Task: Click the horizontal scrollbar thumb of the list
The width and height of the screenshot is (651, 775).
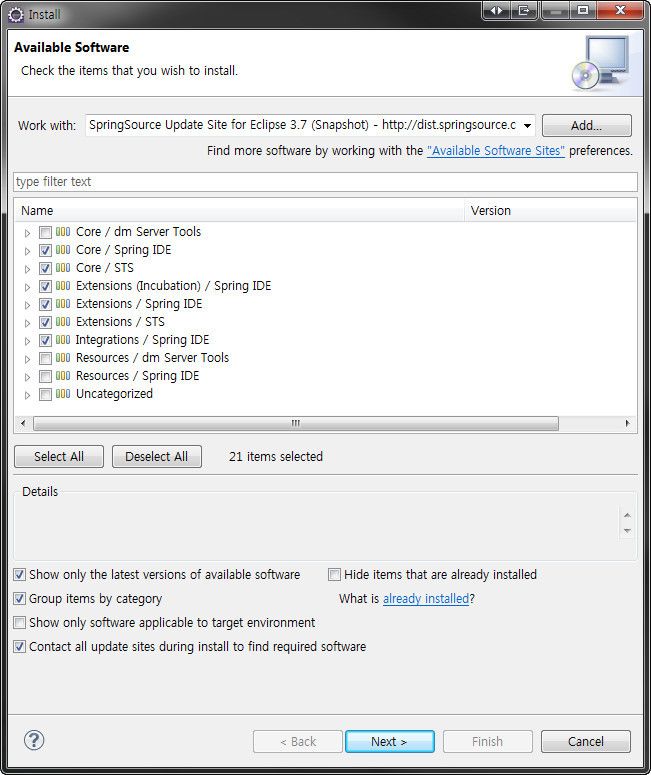Action: coord(296,424)
